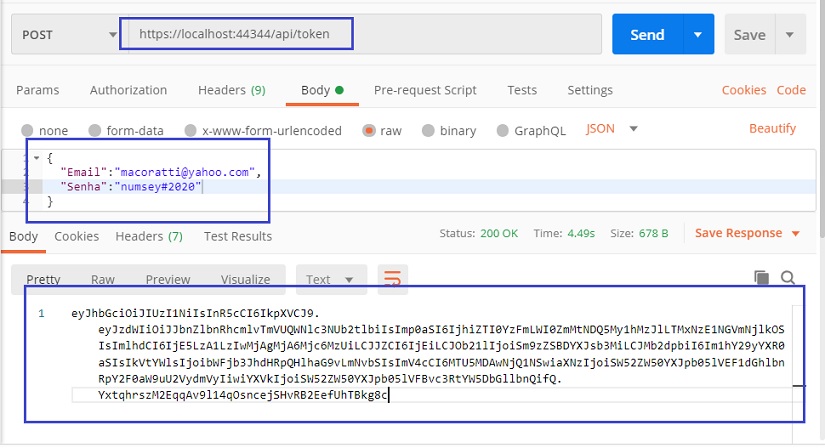Click the copy response to clipboard icon
Screen dimensions: 825x448
(762, 278)
